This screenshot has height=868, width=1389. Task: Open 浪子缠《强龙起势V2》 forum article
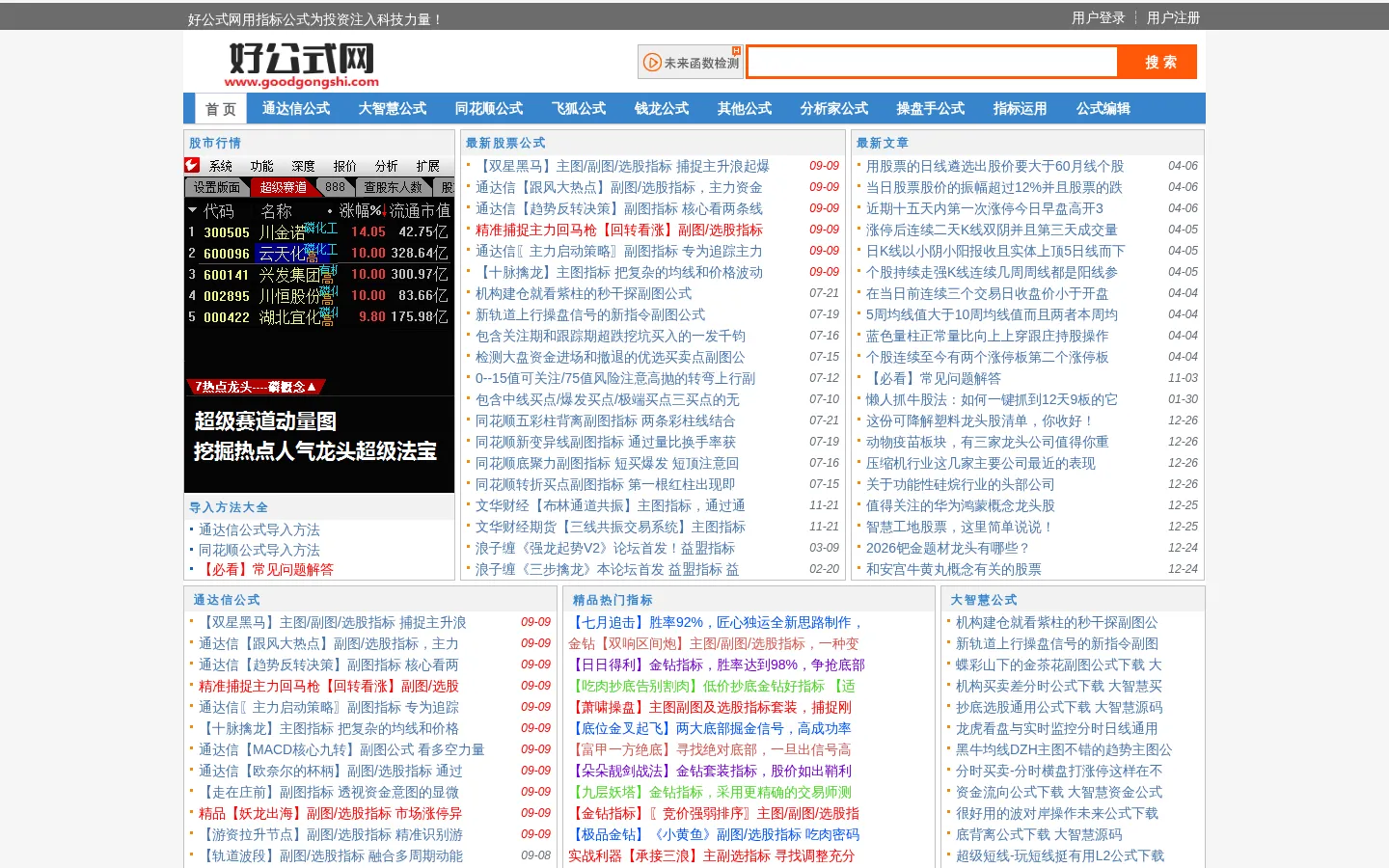tap(605, 548)
